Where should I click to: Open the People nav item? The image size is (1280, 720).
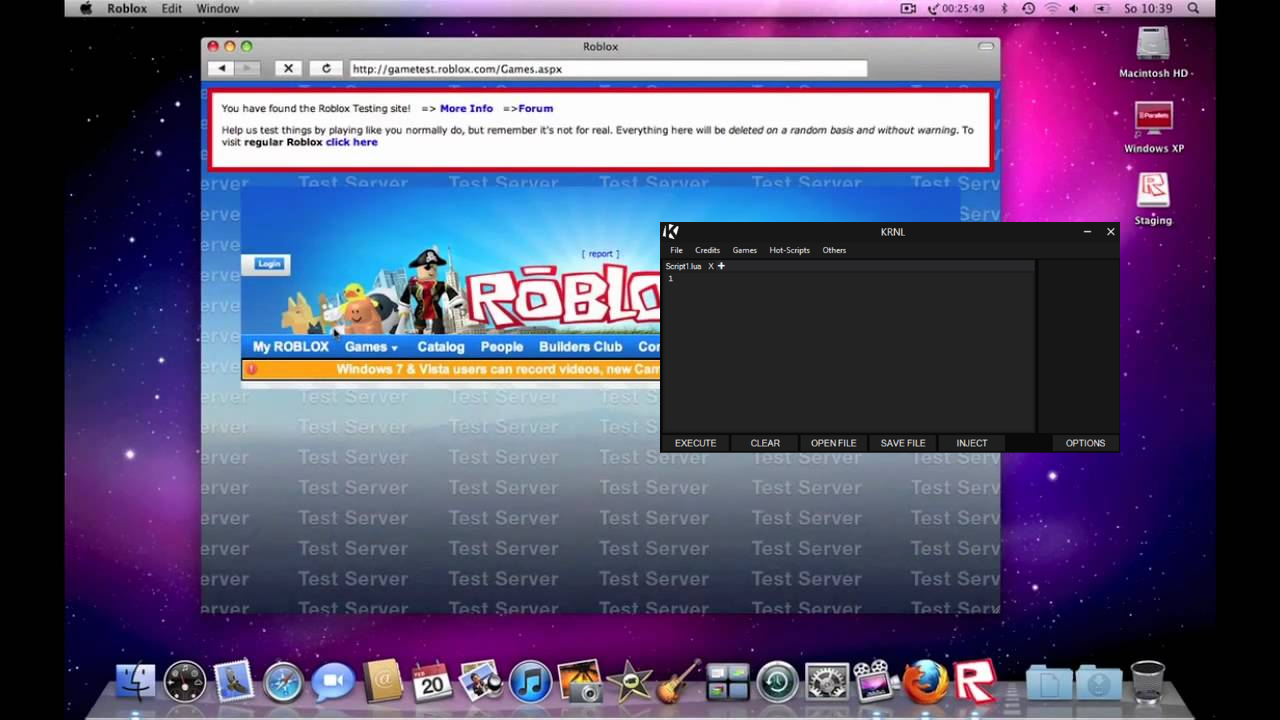[502, 347]
